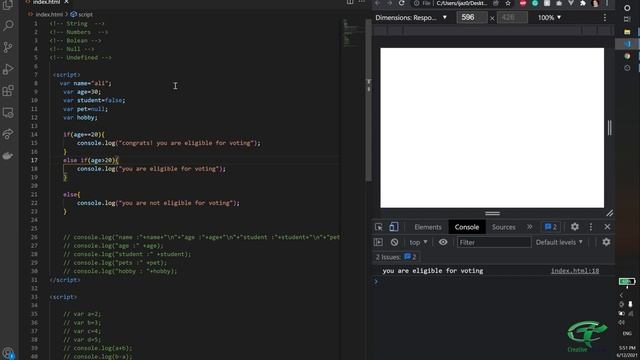Click line 17 'else if(age>20){' code

pyautogui.click(x=91, y=160)
